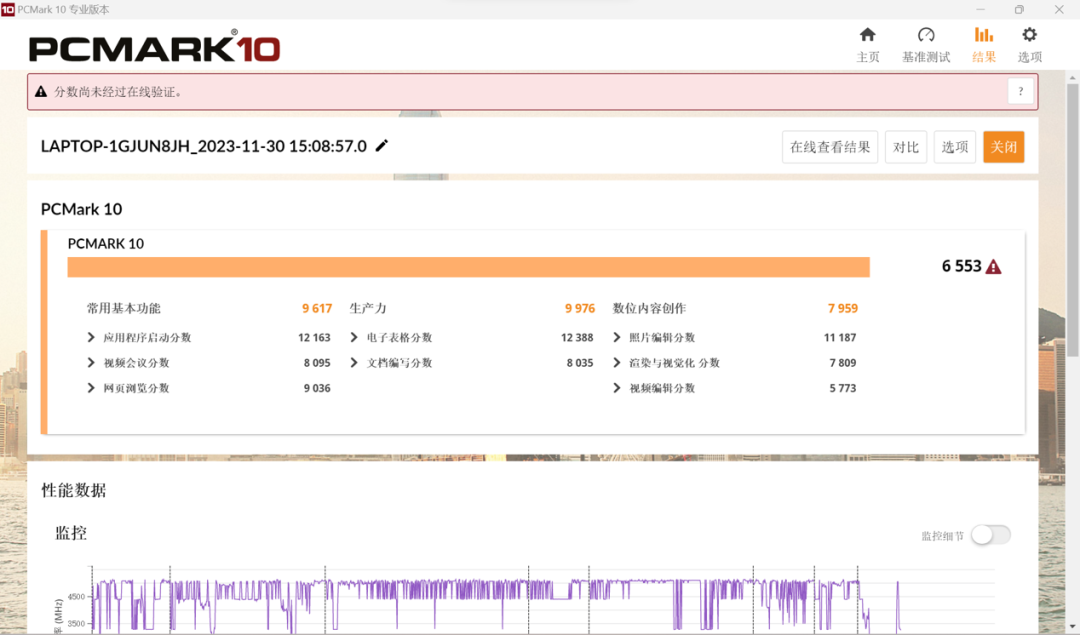Click the pencil icon to rename result
The image size is (1080, 635).
(382, 145)
